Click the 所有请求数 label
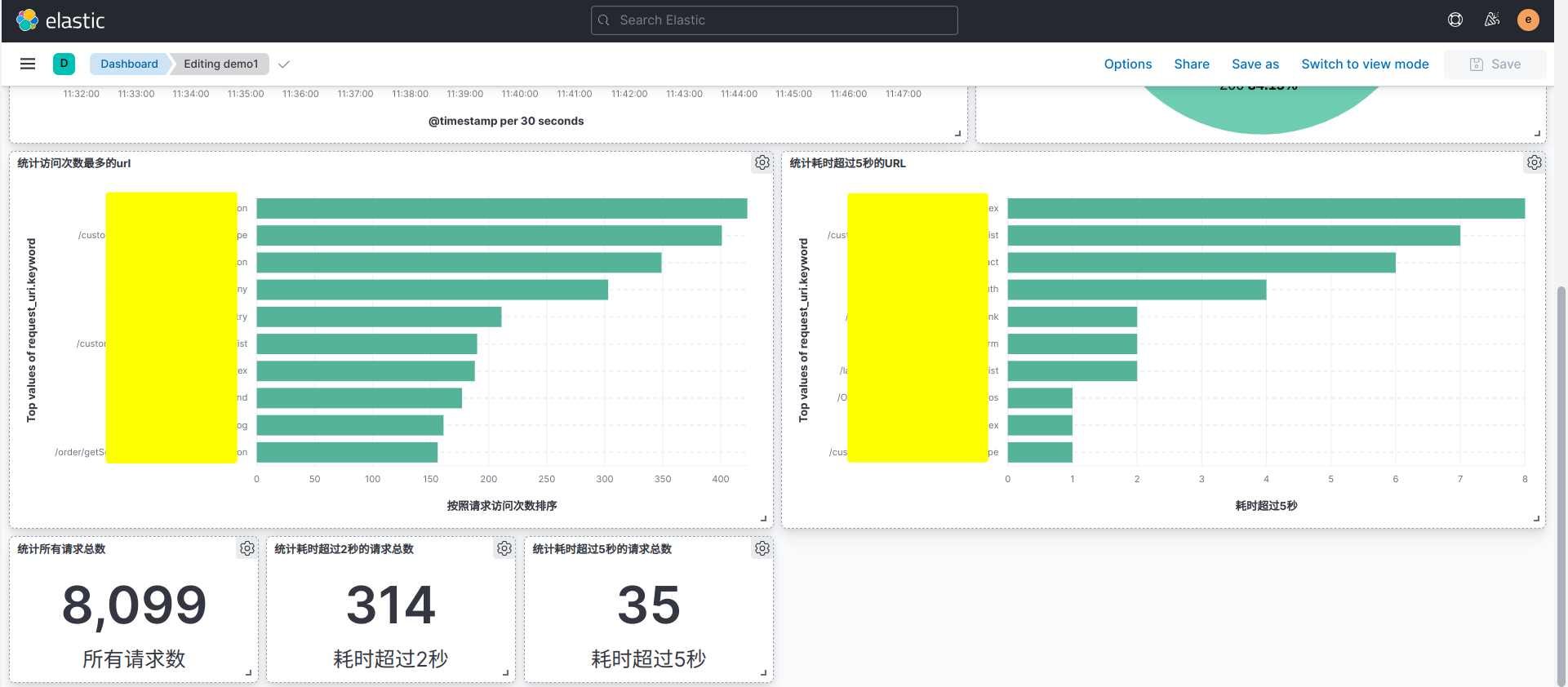 coord(134,658)
